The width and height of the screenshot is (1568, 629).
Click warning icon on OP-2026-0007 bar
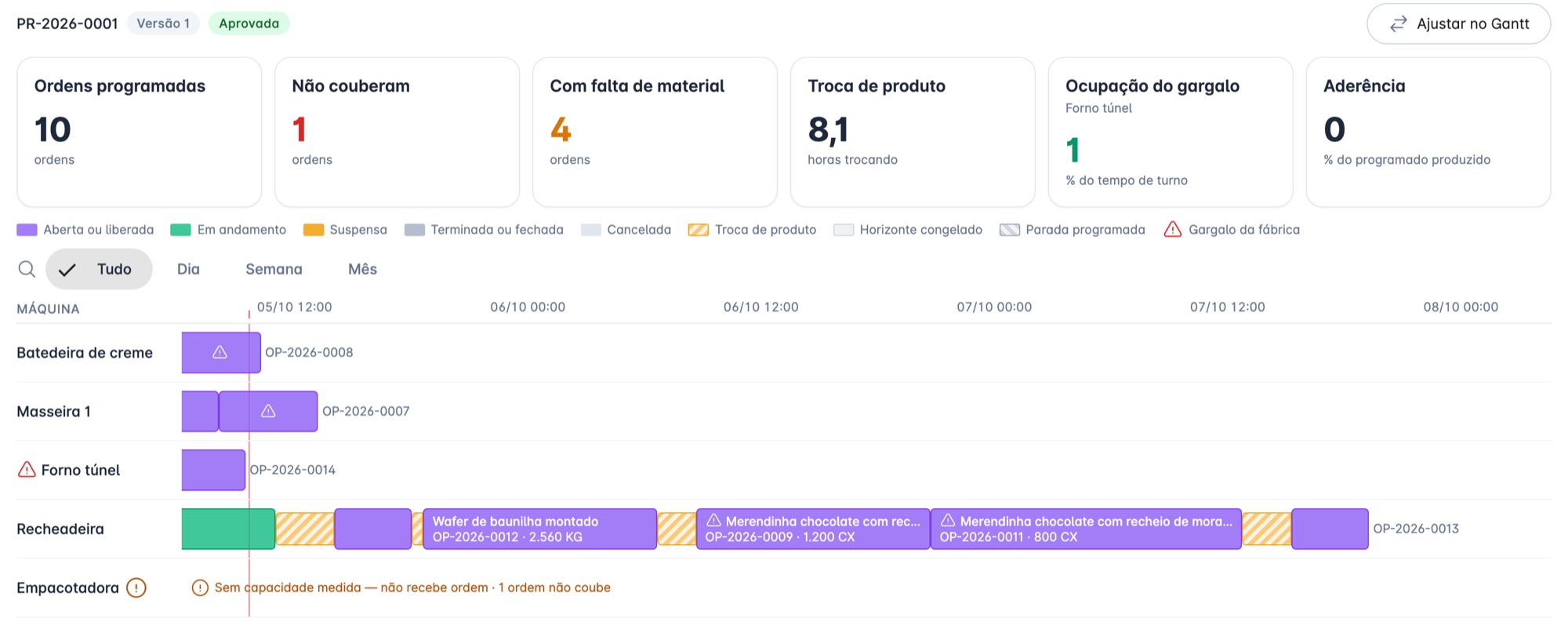tap(268, 411)
